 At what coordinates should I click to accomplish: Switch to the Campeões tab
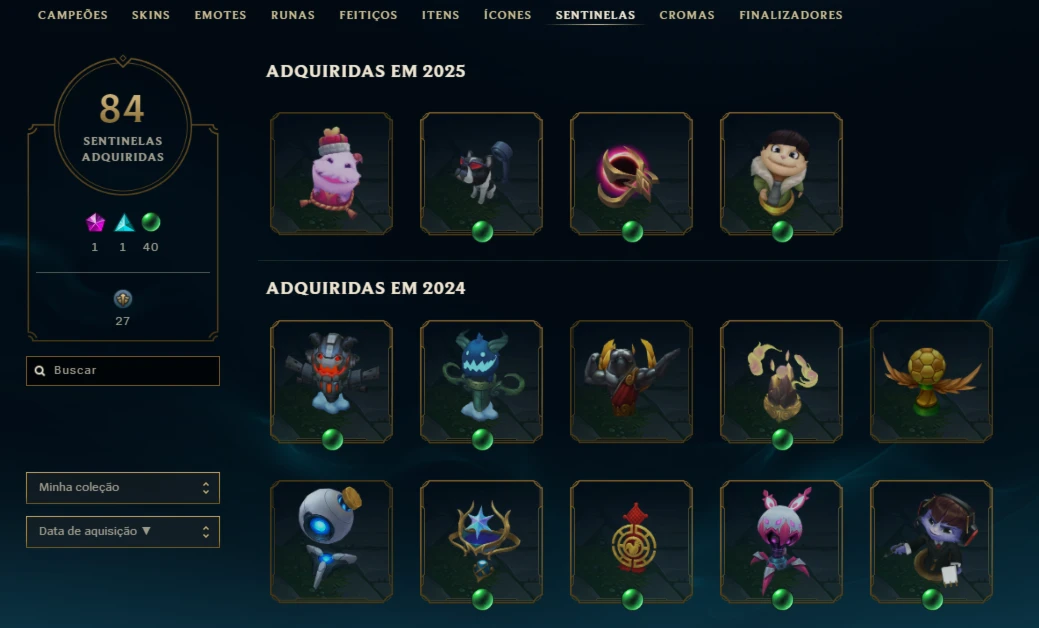(73, 15)
